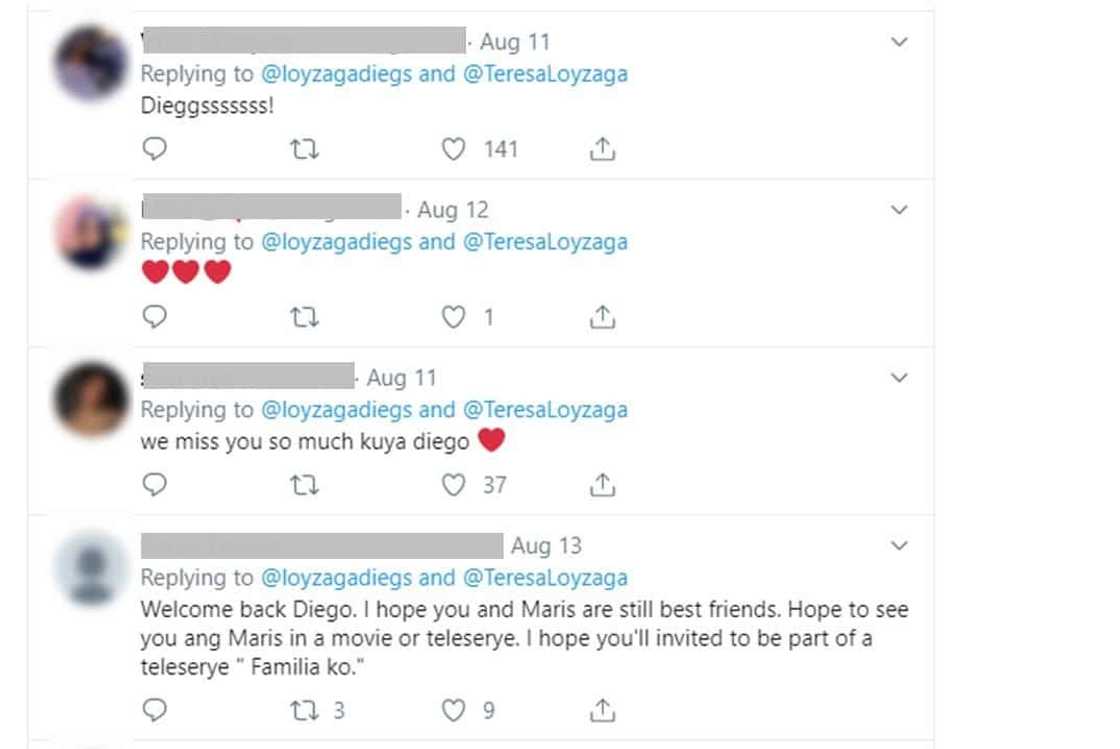The height and width of the screenshot is (749, 1120).
Task: Open the dropdown chevron on the first tweet
Action: [899, 42]
